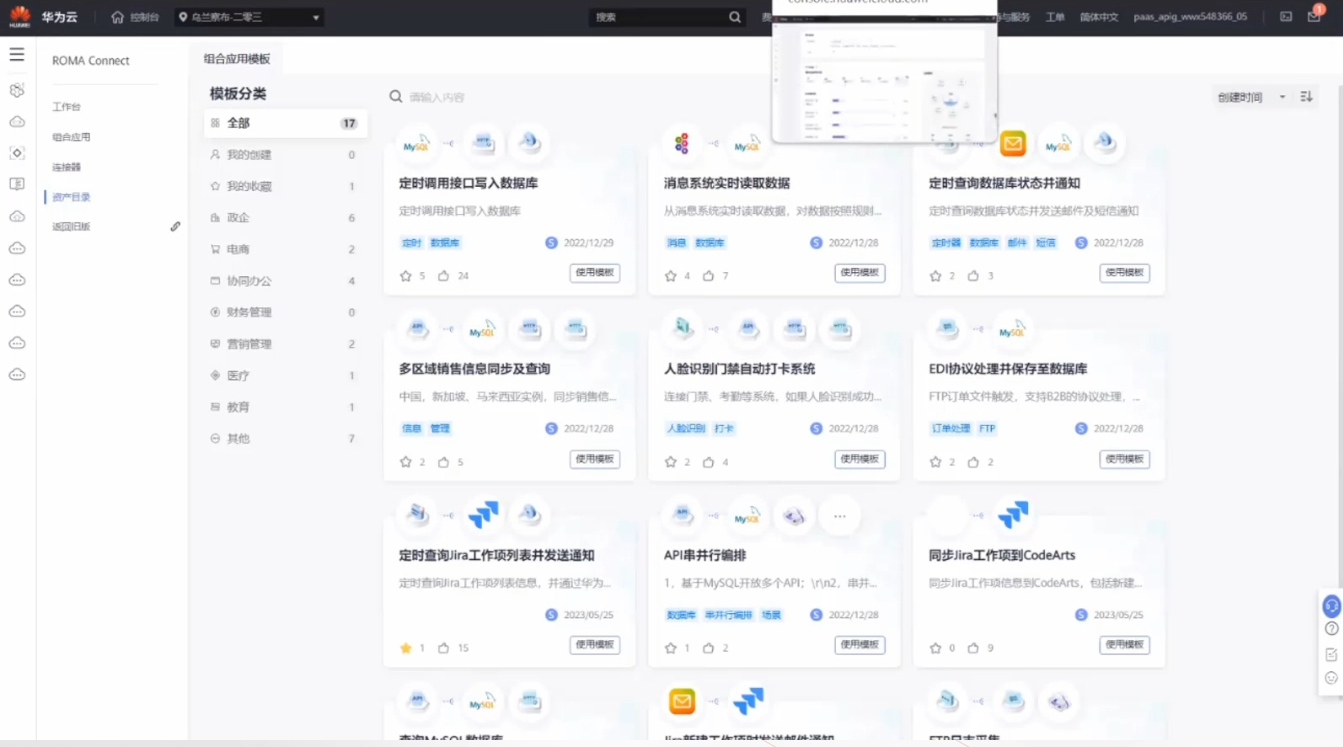The width and height of the screenshot is (1343, 747).
Task: Use template for 定时查询数据库状态并通知
Action: click(1125, 273)
